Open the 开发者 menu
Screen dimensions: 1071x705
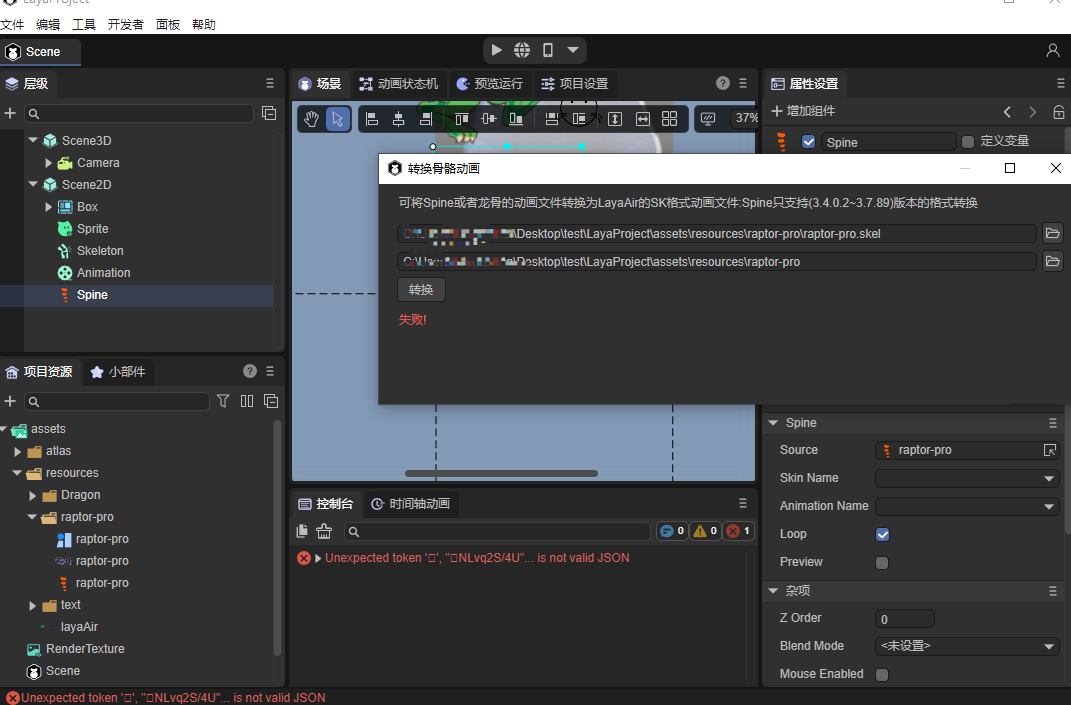(x=126, y=25)
